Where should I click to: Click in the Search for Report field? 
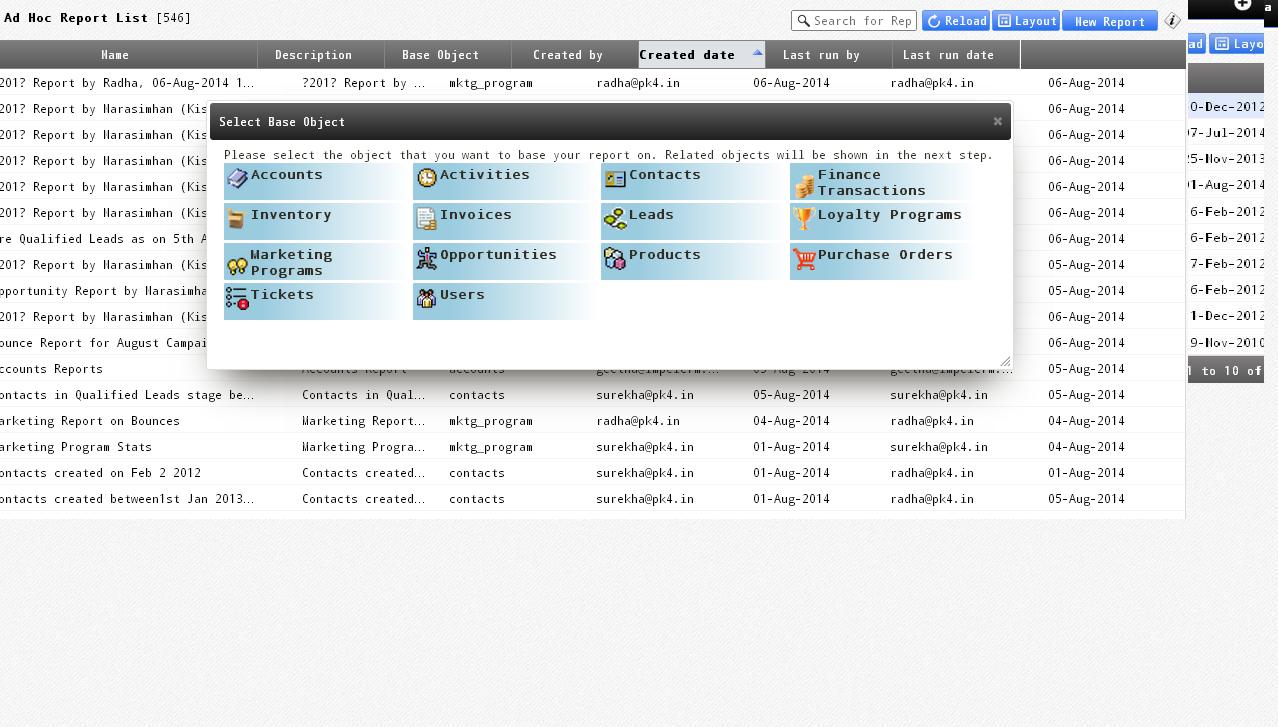click(x=861, y=21)
